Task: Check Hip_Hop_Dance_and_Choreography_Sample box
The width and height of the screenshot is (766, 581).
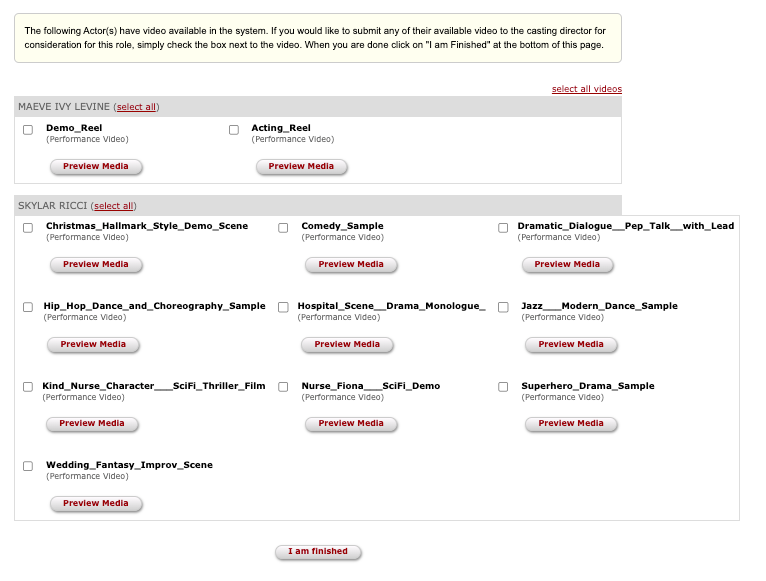Action: click(x=28, y=307)
